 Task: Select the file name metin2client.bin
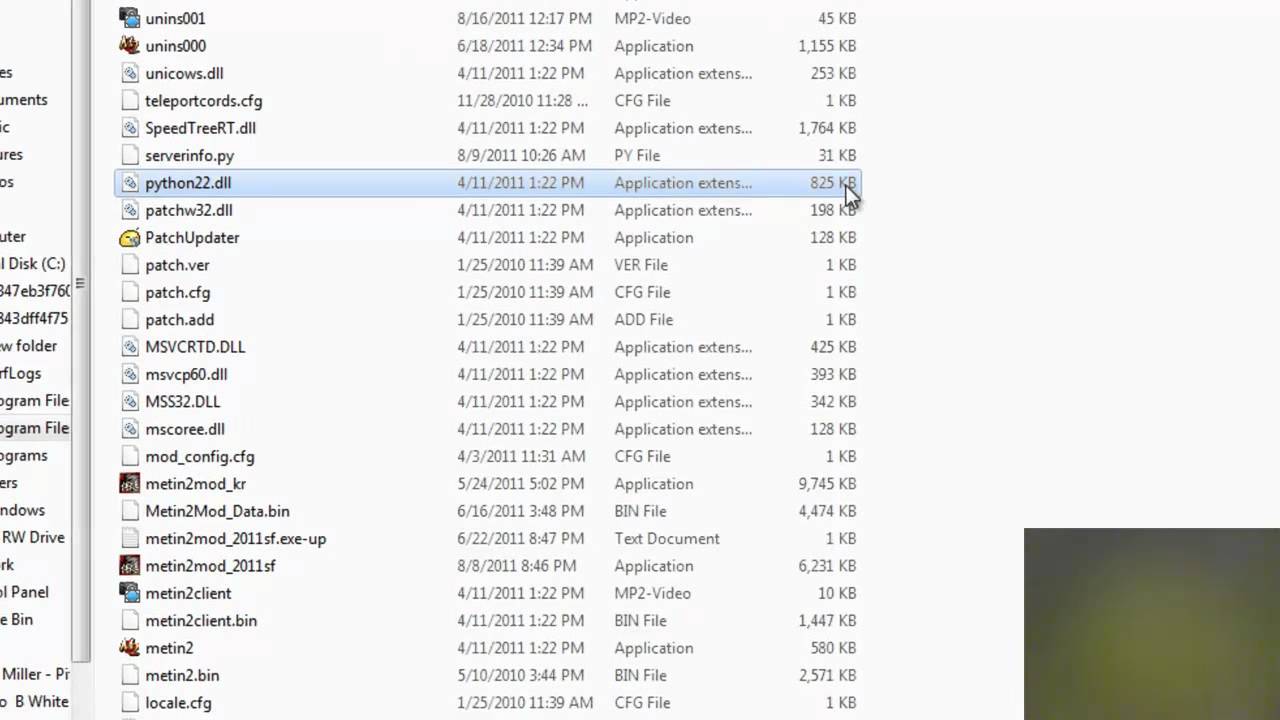(201, 620)
